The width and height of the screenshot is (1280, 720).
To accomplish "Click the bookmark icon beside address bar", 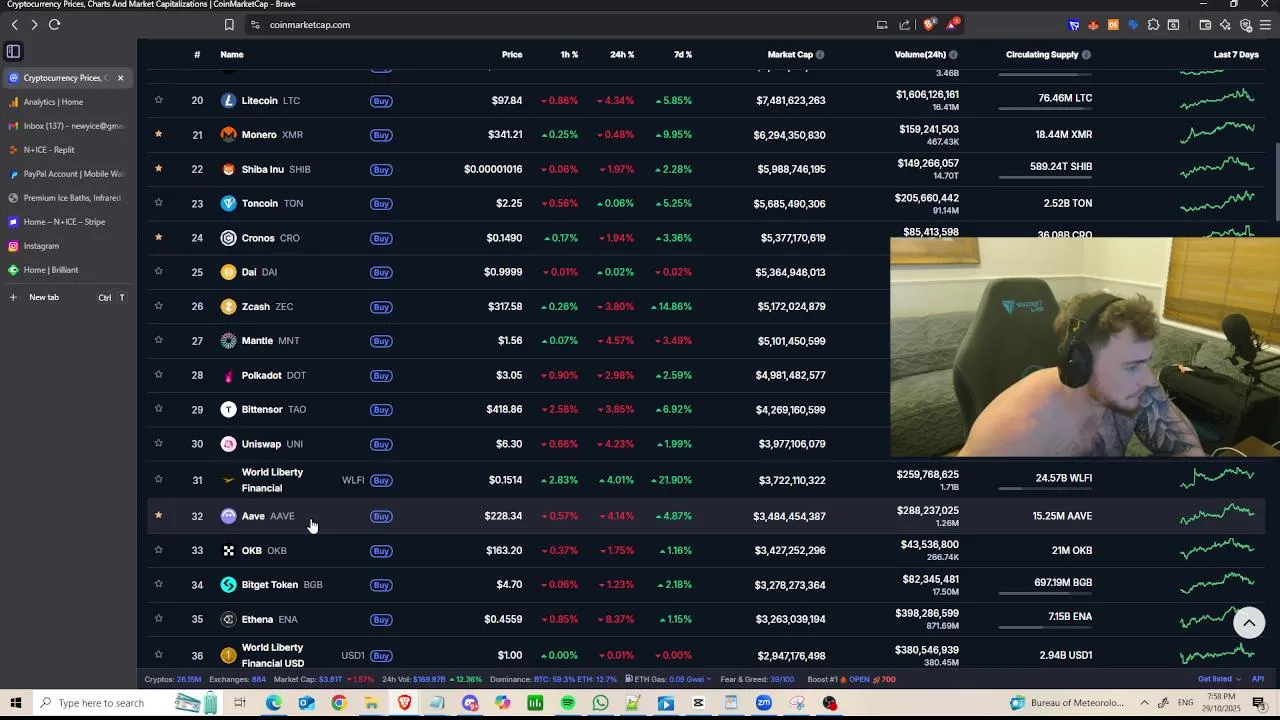I will (x=229, y=25).
